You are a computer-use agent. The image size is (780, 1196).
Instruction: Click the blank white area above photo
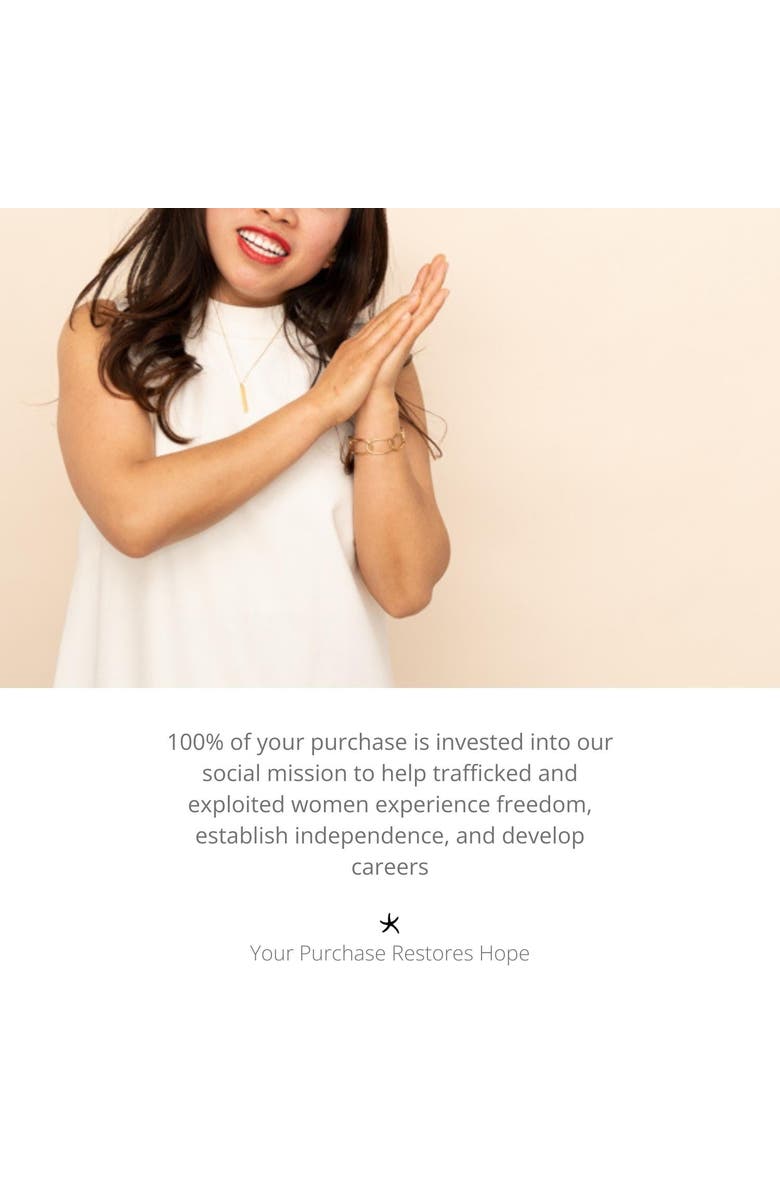(x=390, y=103)
